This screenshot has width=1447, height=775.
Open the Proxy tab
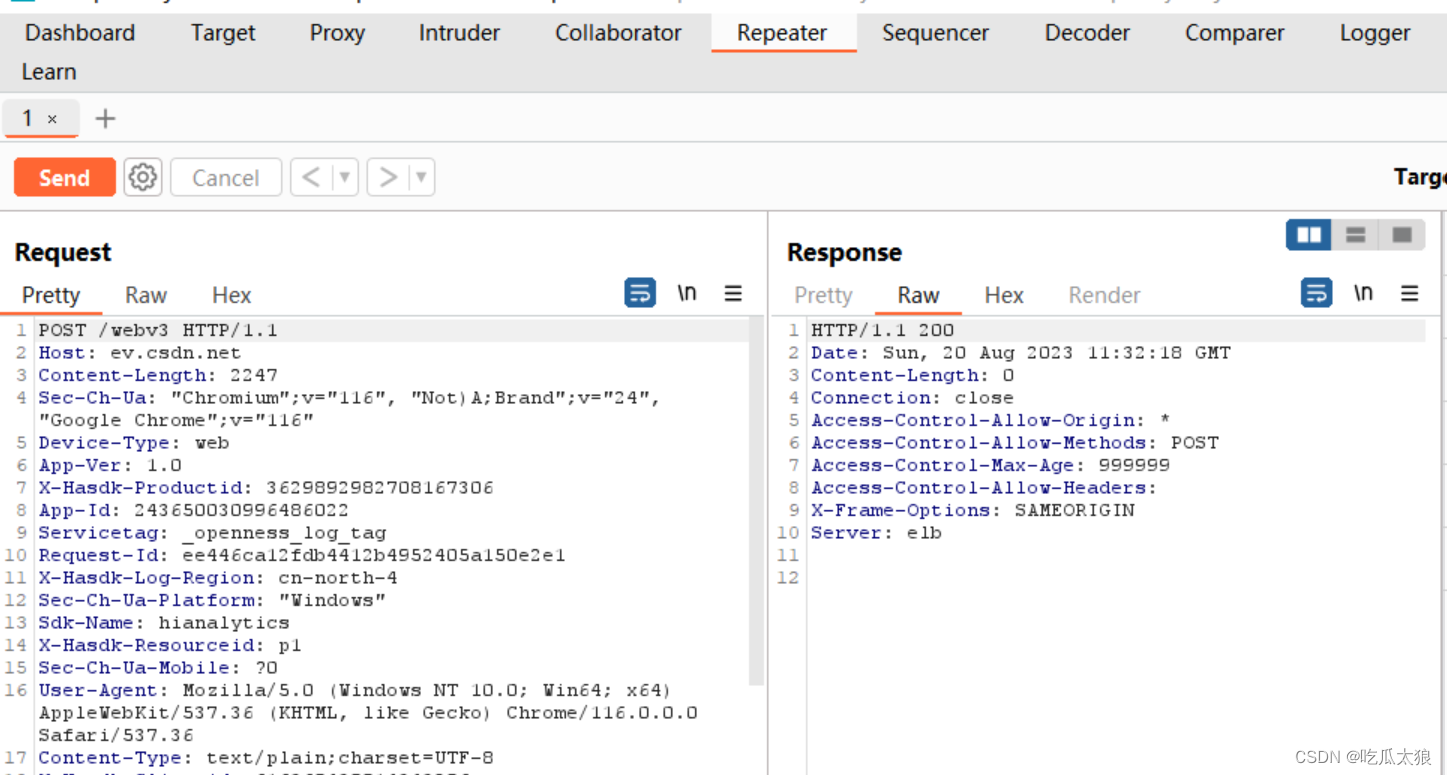(x=337, y=33)
